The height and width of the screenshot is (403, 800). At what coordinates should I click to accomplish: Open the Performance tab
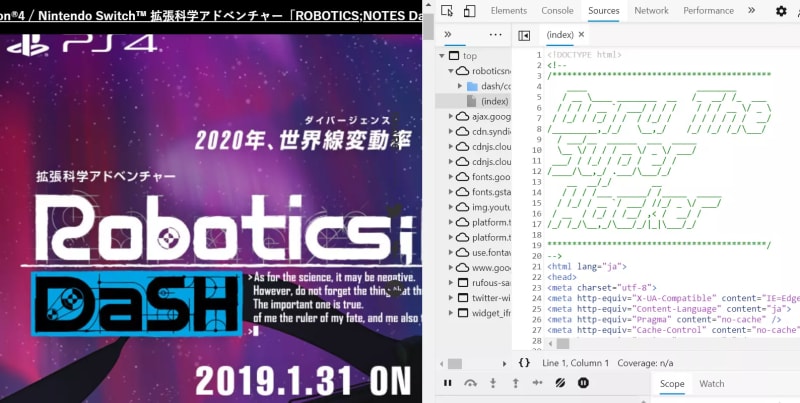point(708,10)
